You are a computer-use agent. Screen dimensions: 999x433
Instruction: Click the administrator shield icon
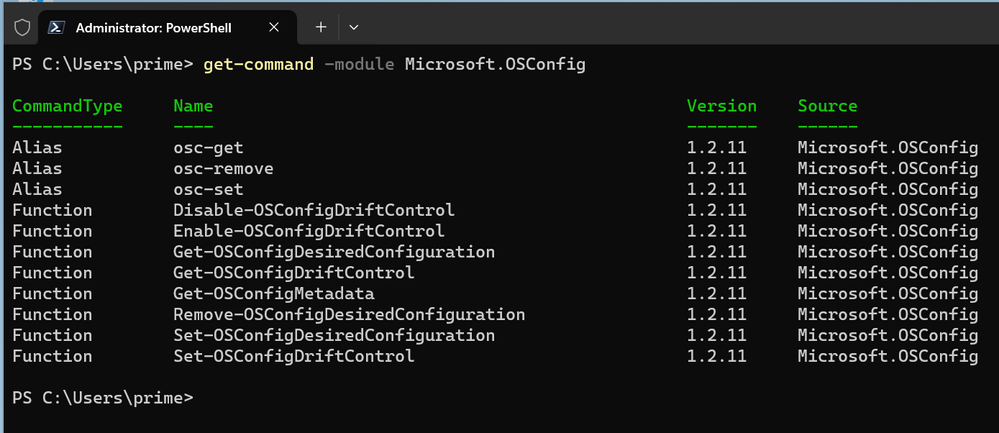point(21,28)
